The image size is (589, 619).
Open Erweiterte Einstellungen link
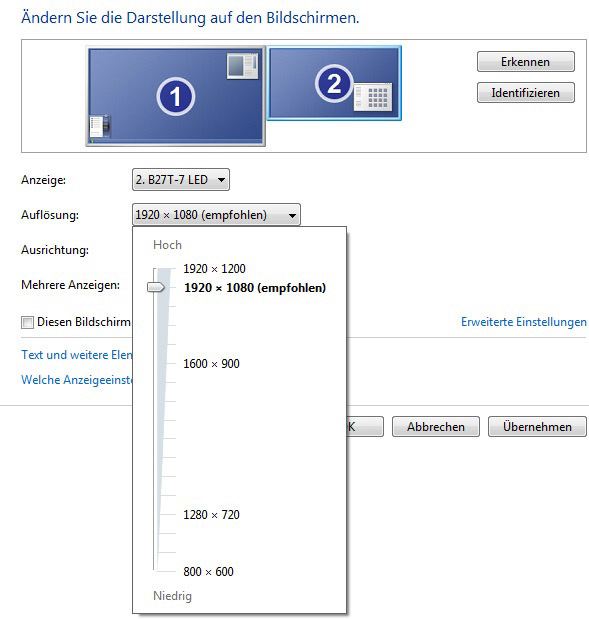524,322
